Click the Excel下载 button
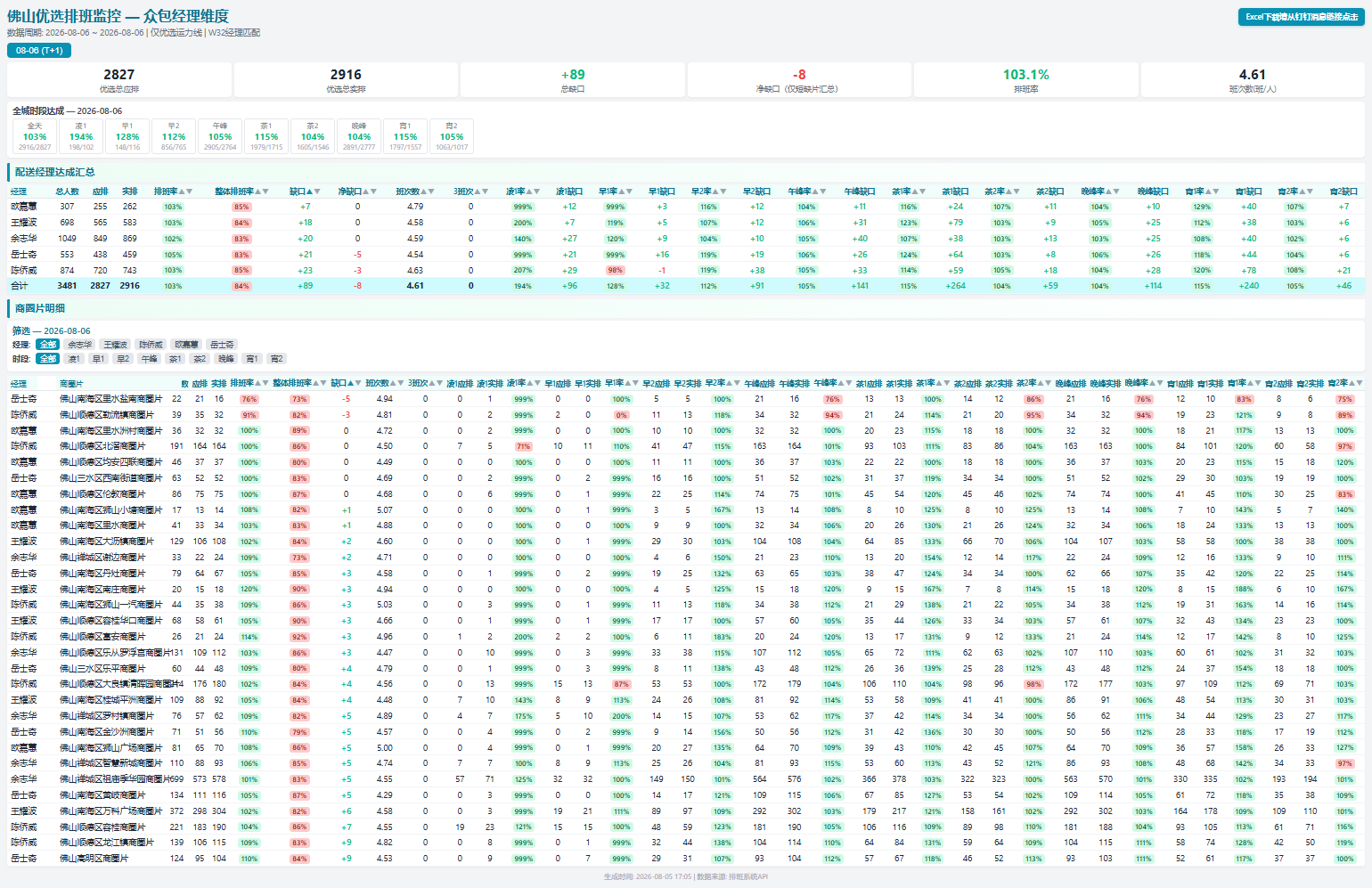Image resolution: width=1372 pixels, height=888 pixels. coord(1301,17)
